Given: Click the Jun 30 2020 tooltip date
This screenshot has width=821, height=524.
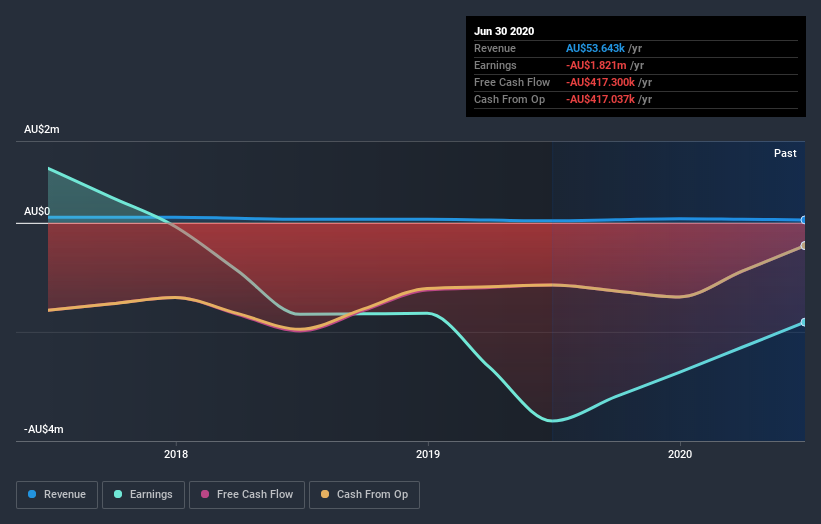Looking at the screenshot, I should (504, 31).
